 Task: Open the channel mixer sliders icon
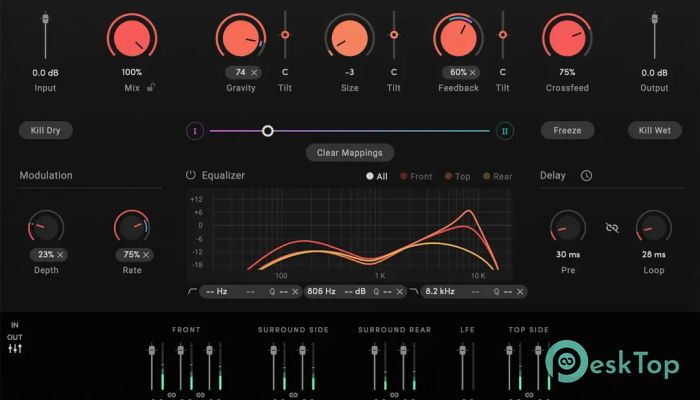[x=15, y=349]
